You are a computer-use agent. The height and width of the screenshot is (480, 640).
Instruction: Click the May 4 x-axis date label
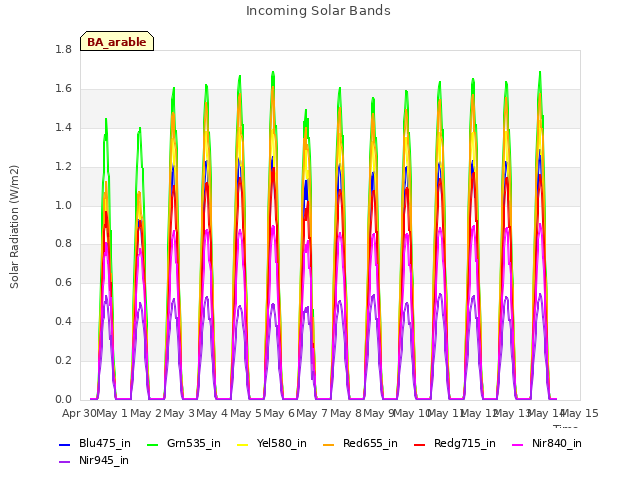point(212,414)
